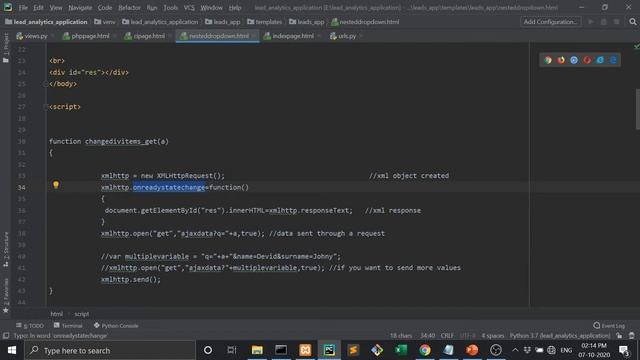Screen dimensions: 640x360
Task: Click lead_analytics_application root in breadcrumb bar
Action: click(x=46, y=22)
